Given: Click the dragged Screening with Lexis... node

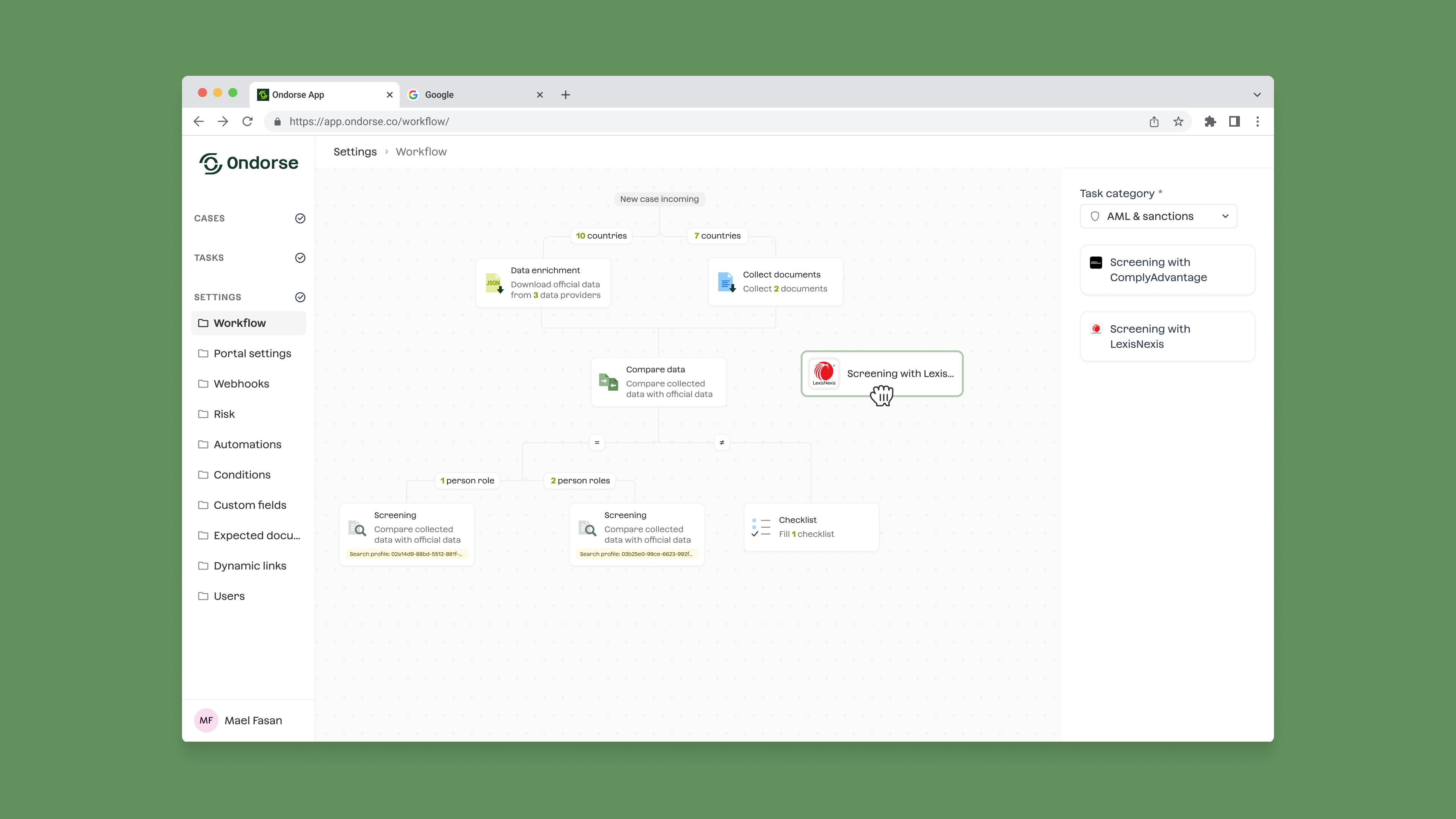Looking at the screenshot, I should click(x=882, y=373).
